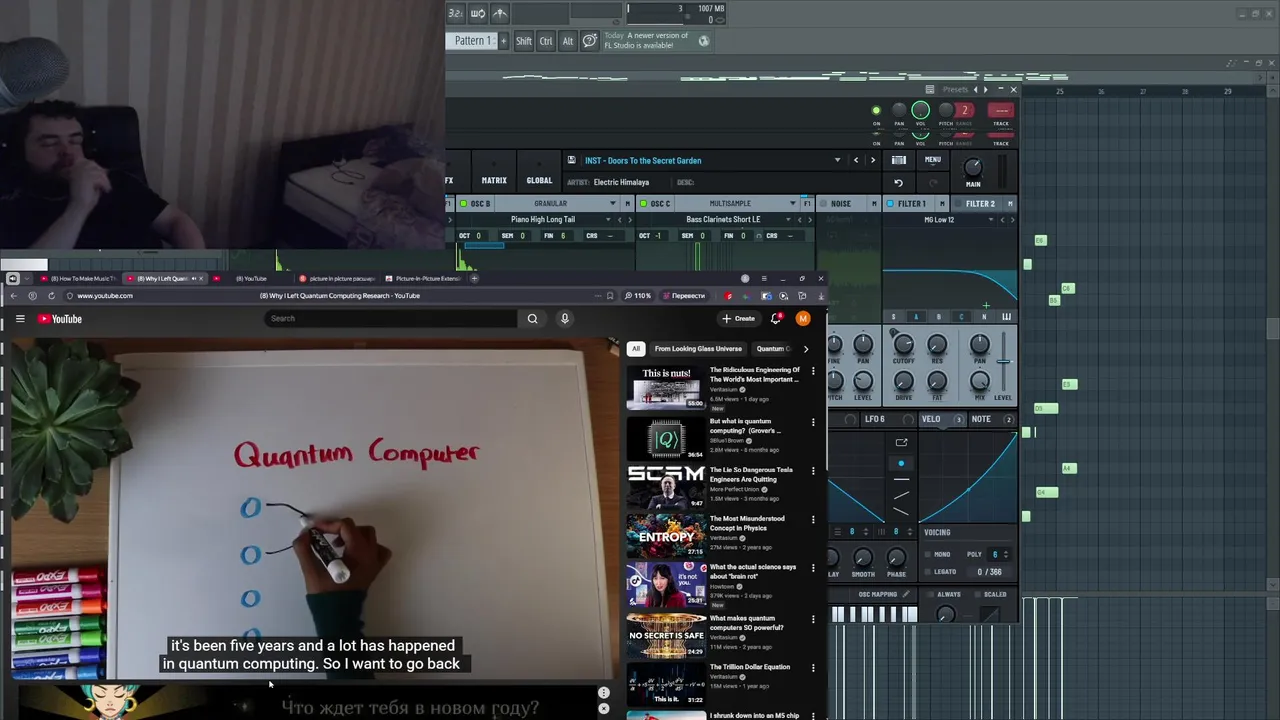Image resolution: width=1280 pixels, height=720 pixels.
Task: Toggle the OSC C enable light
Action: click(643, 204)
